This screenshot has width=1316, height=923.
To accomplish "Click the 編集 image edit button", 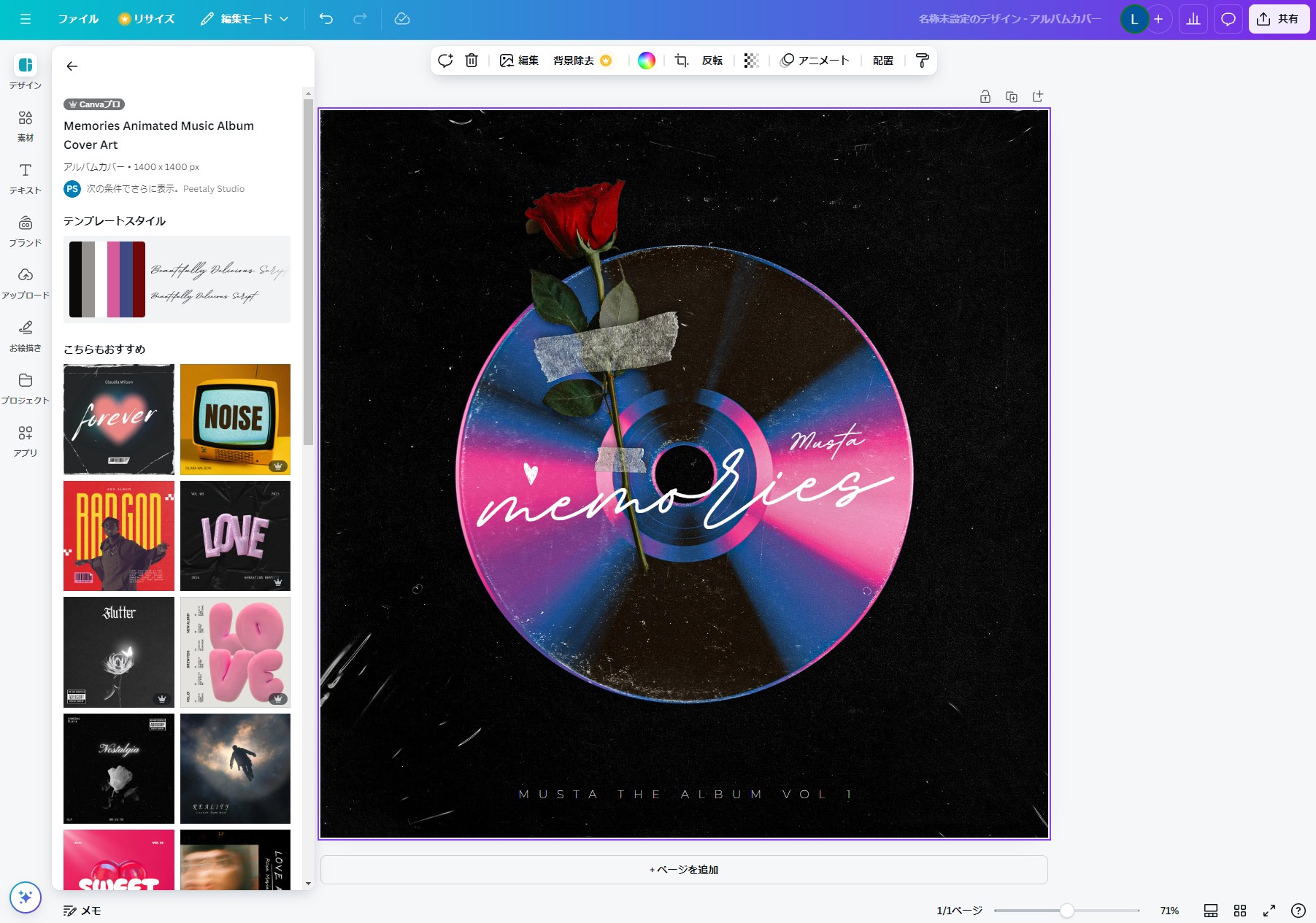I will pyautogui.click(x=519, y=61).
